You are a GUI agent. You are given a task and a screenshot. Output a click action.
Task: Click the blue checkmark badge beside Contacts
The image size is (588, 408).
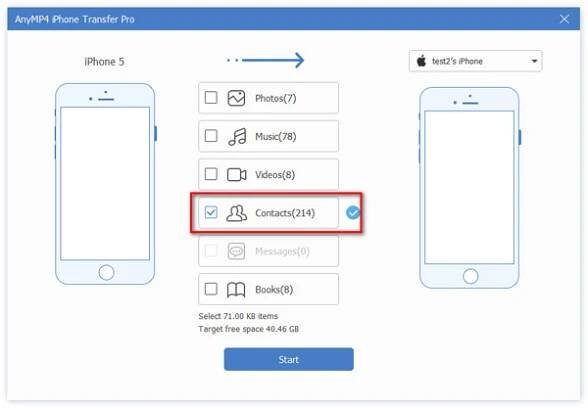352,213
